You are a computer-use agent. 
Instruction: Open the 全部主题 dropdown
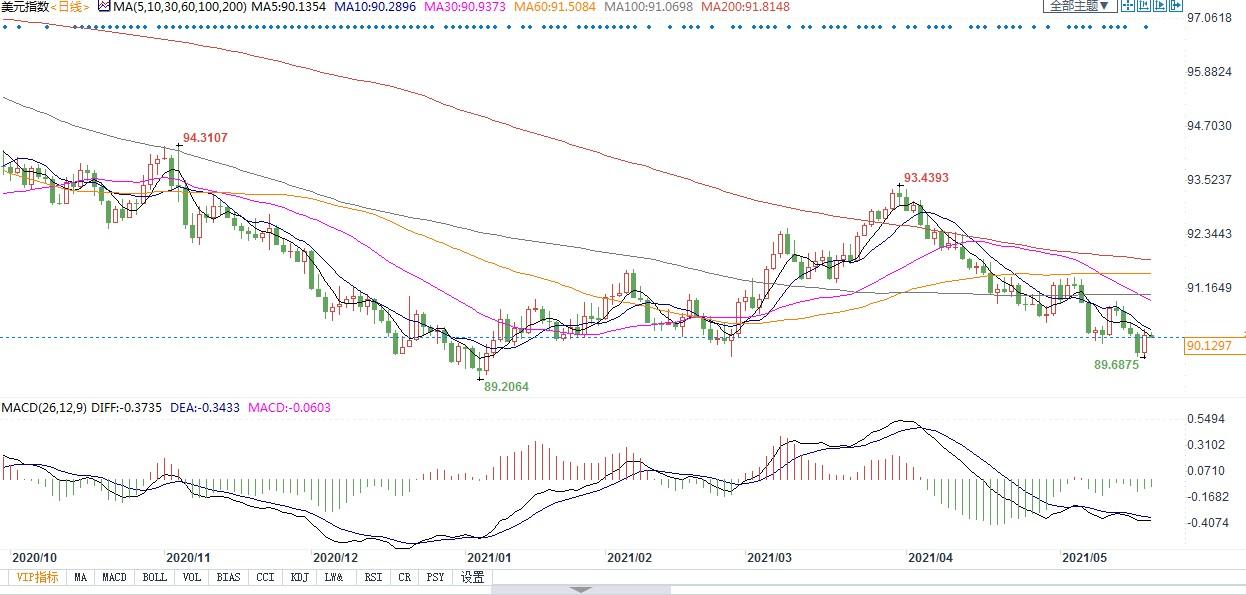pyautogui.click(x=1079, y=6)
